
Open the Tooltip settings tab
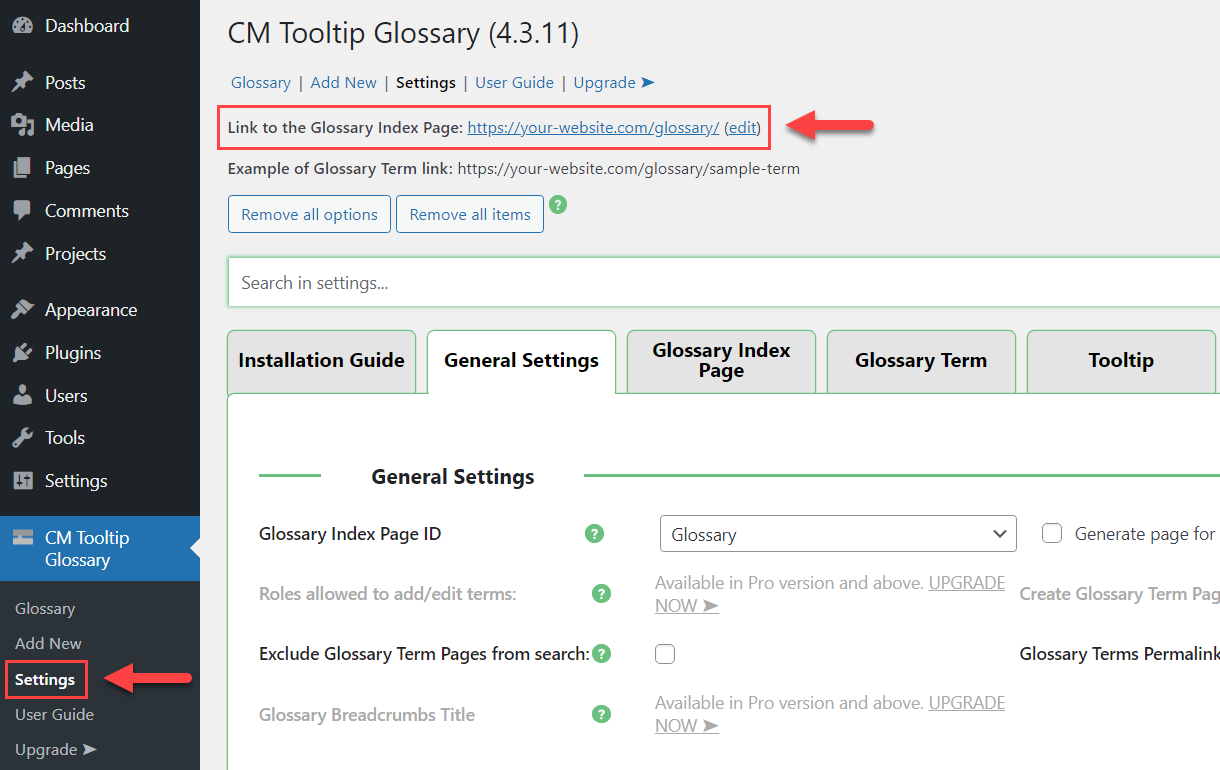(1121, 361)
